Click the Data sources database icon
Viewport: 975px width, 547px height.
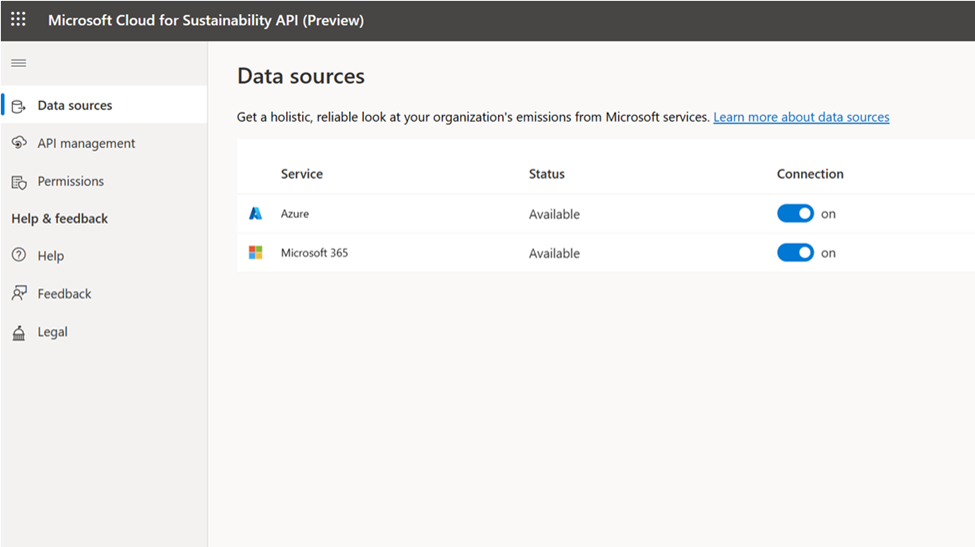tap(19, 106)
